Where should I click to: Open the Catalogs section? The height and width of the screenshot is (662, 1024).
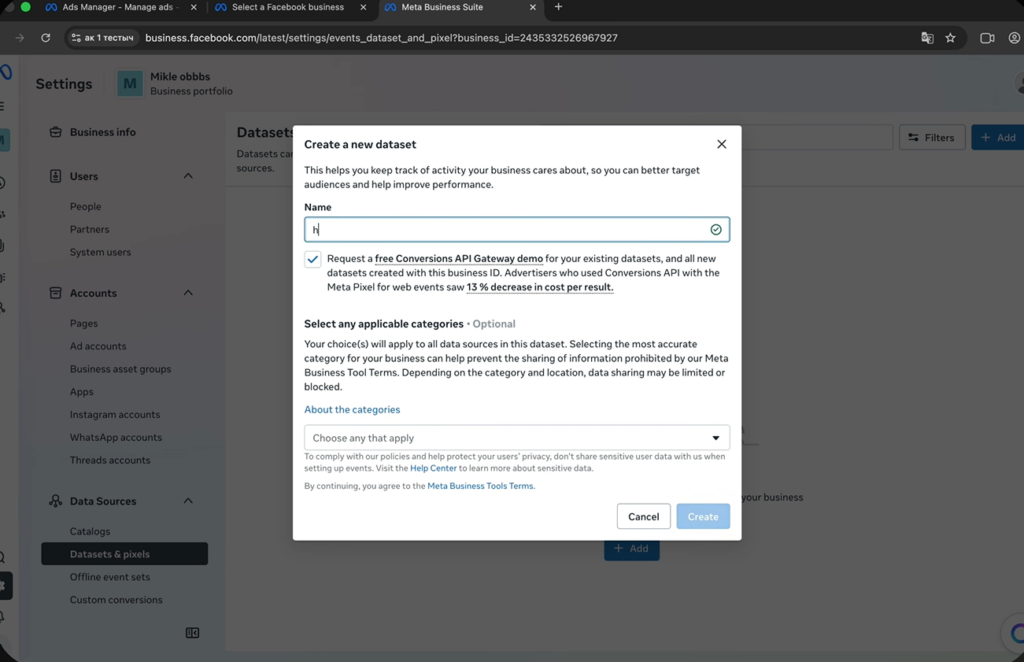coord(90,531)
